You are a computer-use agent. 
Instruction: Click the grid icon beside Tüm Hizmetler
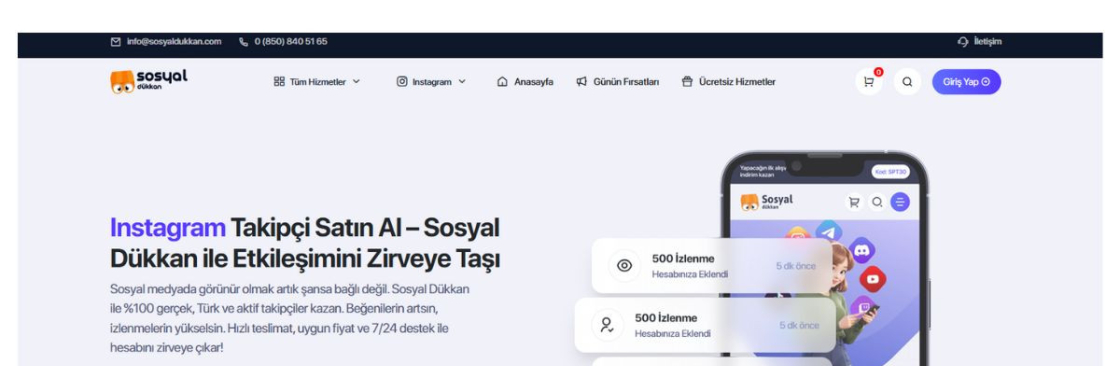[279, 81]
